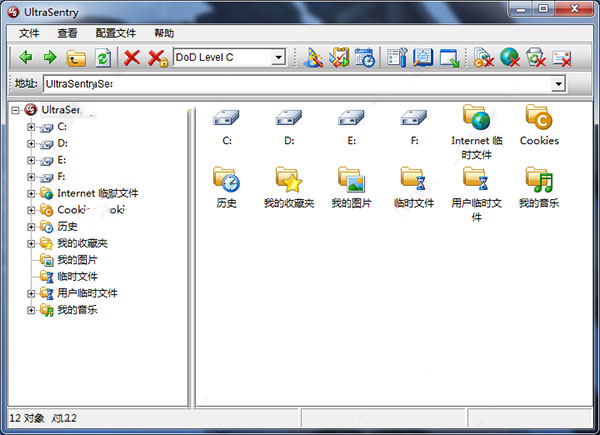Viewport: 600px width, 435px height.
Task: Go up one folder level
Action: click(76, 58)
